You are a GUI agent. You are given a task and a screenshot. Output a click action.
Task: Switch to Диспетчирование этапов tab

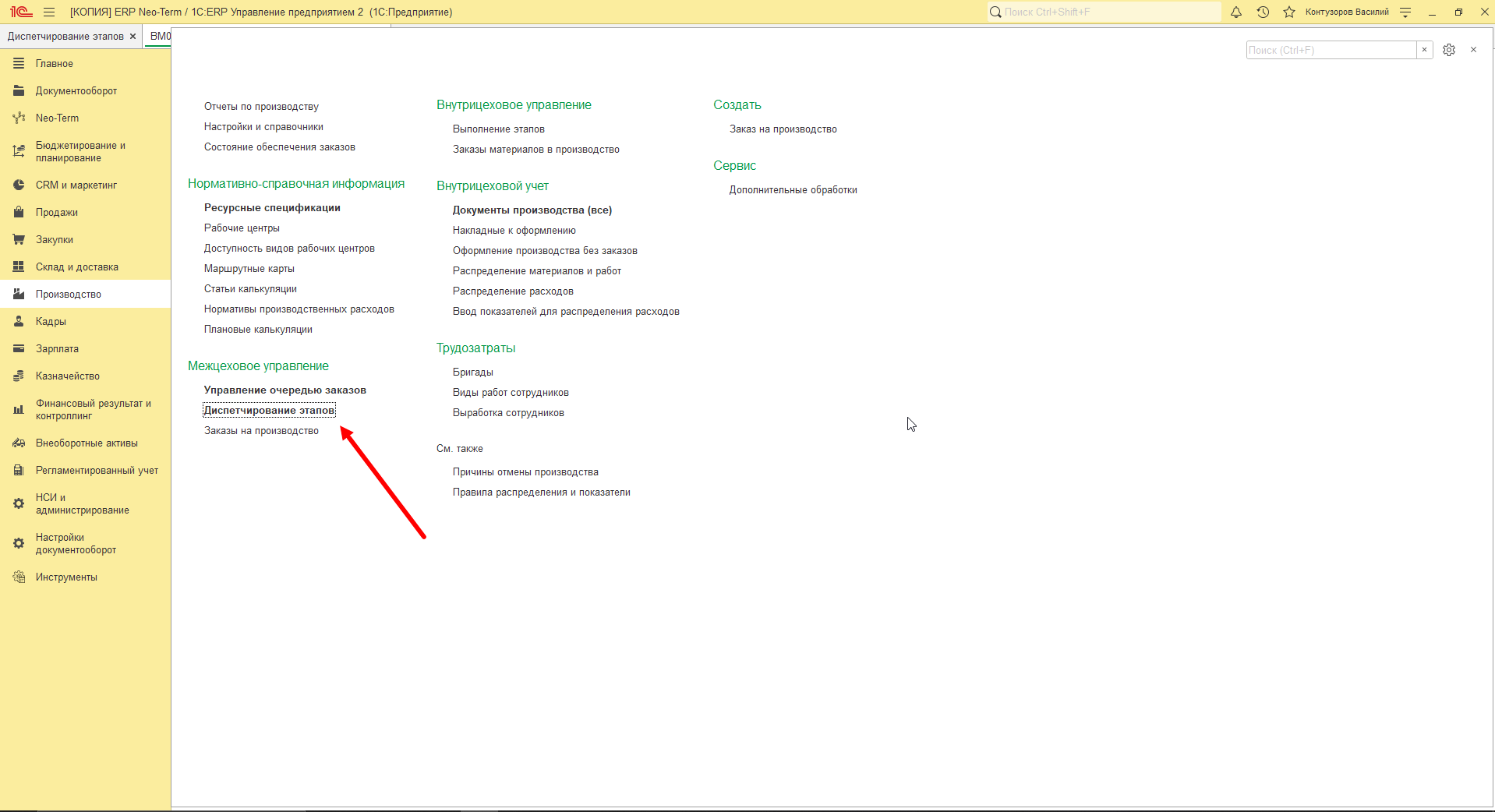point(65,37)
